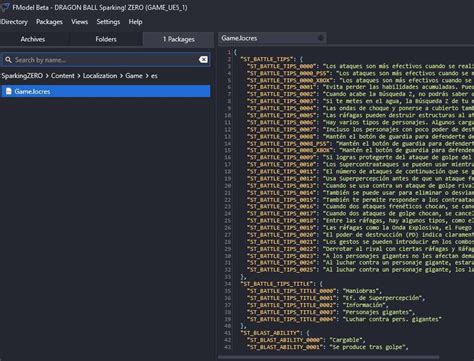Click the "ST_BATTLE_TIPS": { header line
Screen dimensions: 474x361
pyautogui.click(x=272, y=59)
